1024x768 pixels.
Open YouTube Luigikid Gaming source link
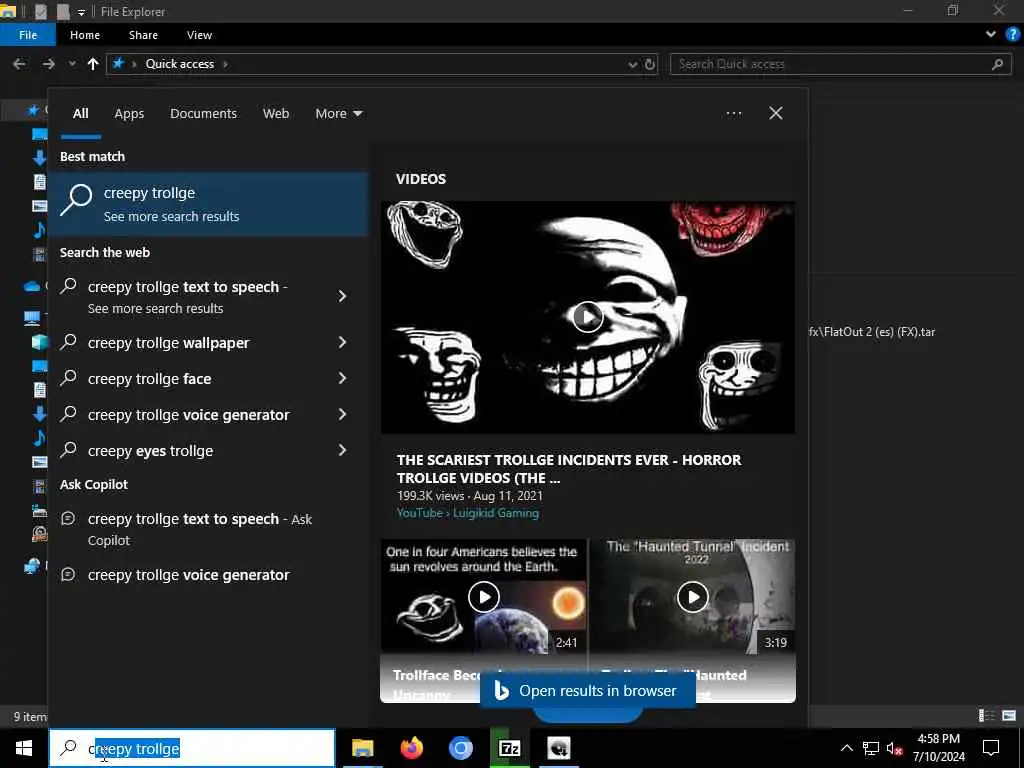tap(468, 513)
